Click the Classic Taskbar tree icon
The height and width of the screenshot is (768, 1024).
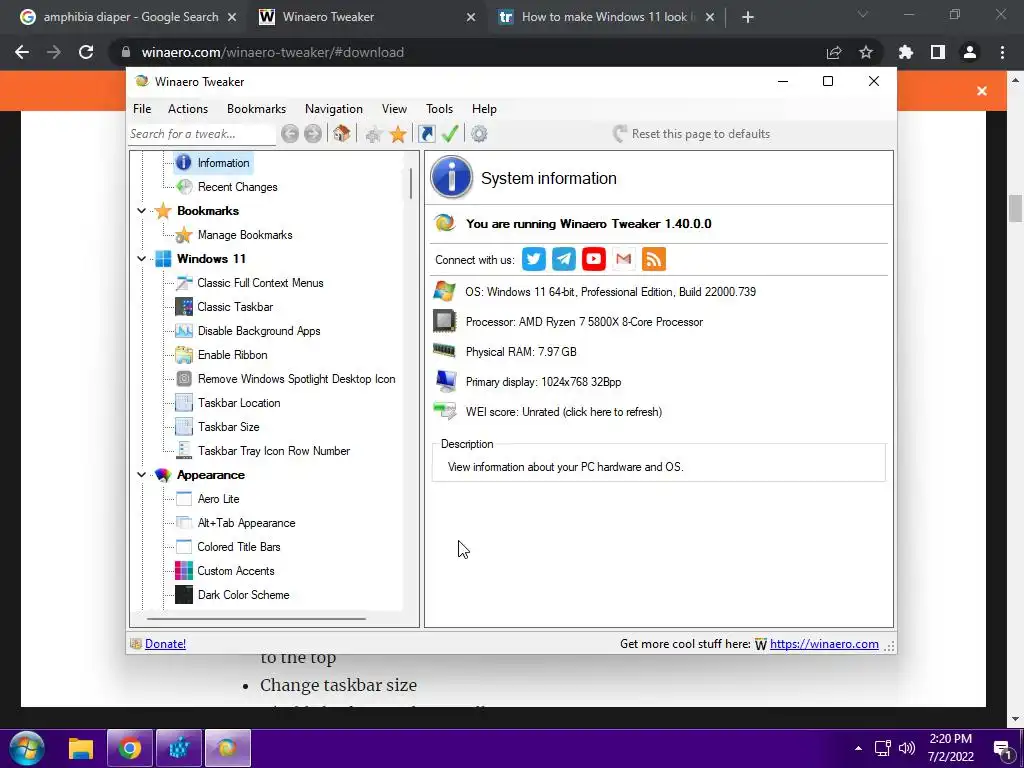184,307
